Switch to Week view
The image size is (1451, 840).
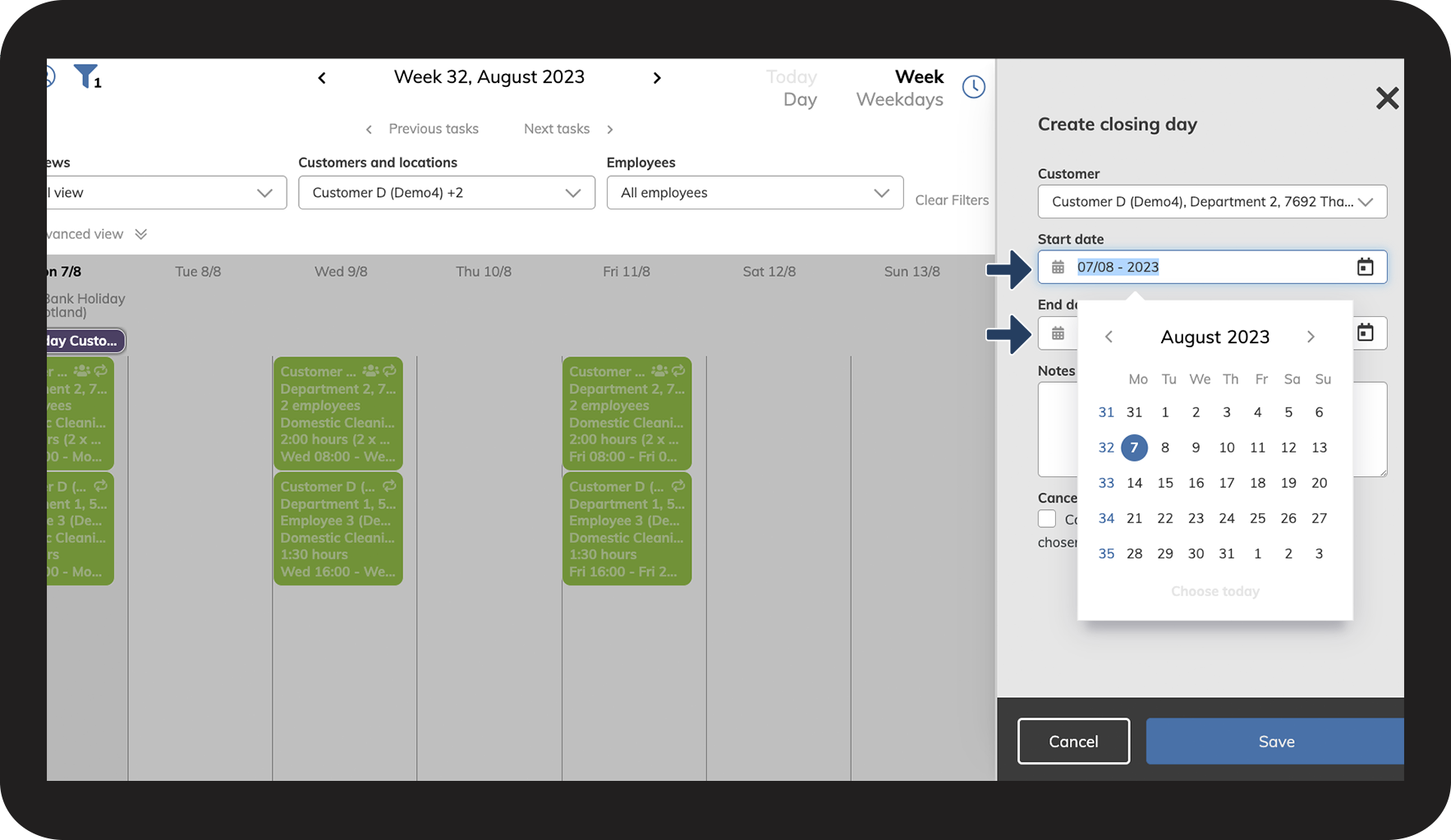(919, 77)
